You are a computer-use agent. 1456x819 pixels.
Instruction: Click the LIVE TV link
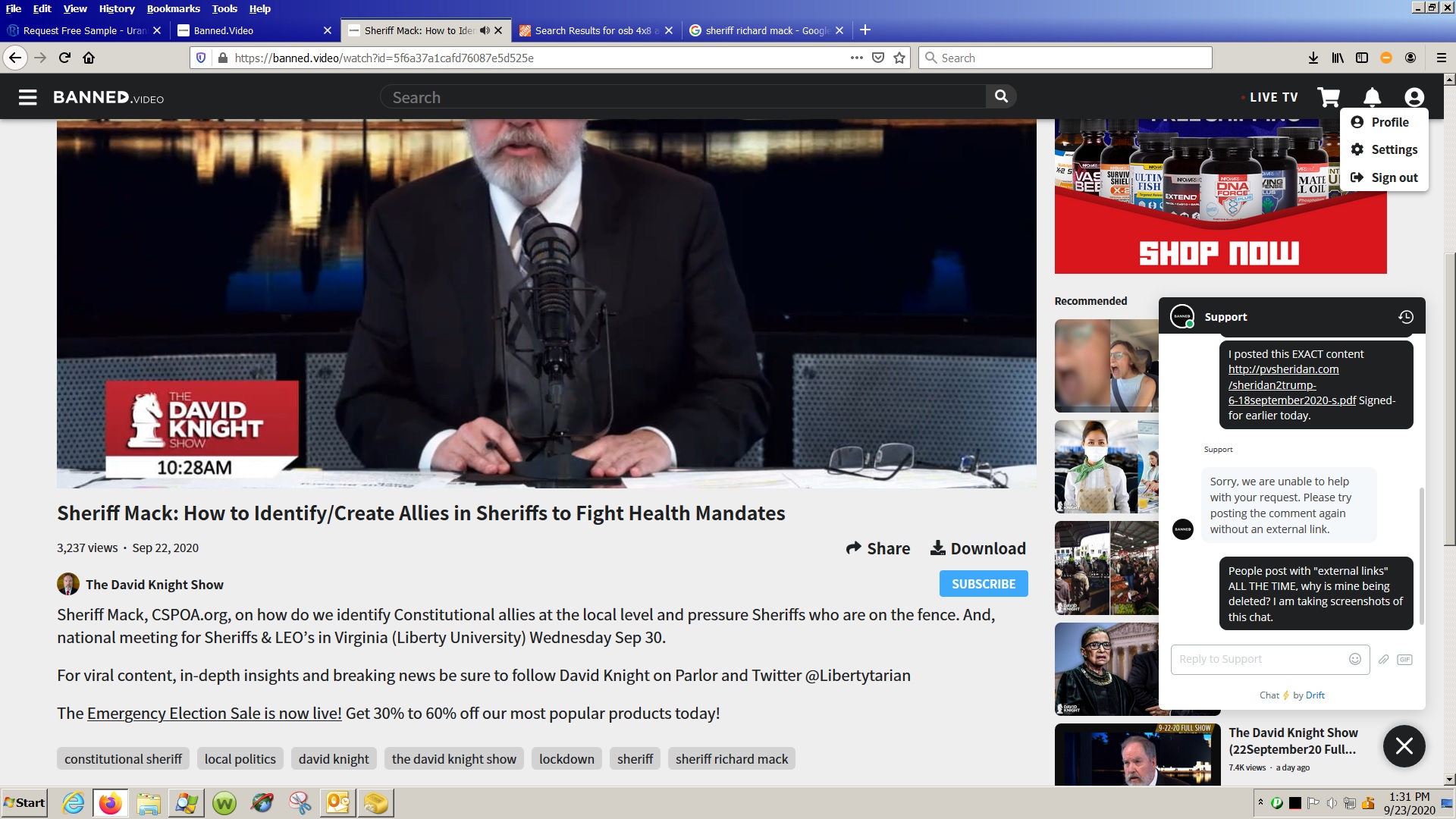click(1273, 97)
